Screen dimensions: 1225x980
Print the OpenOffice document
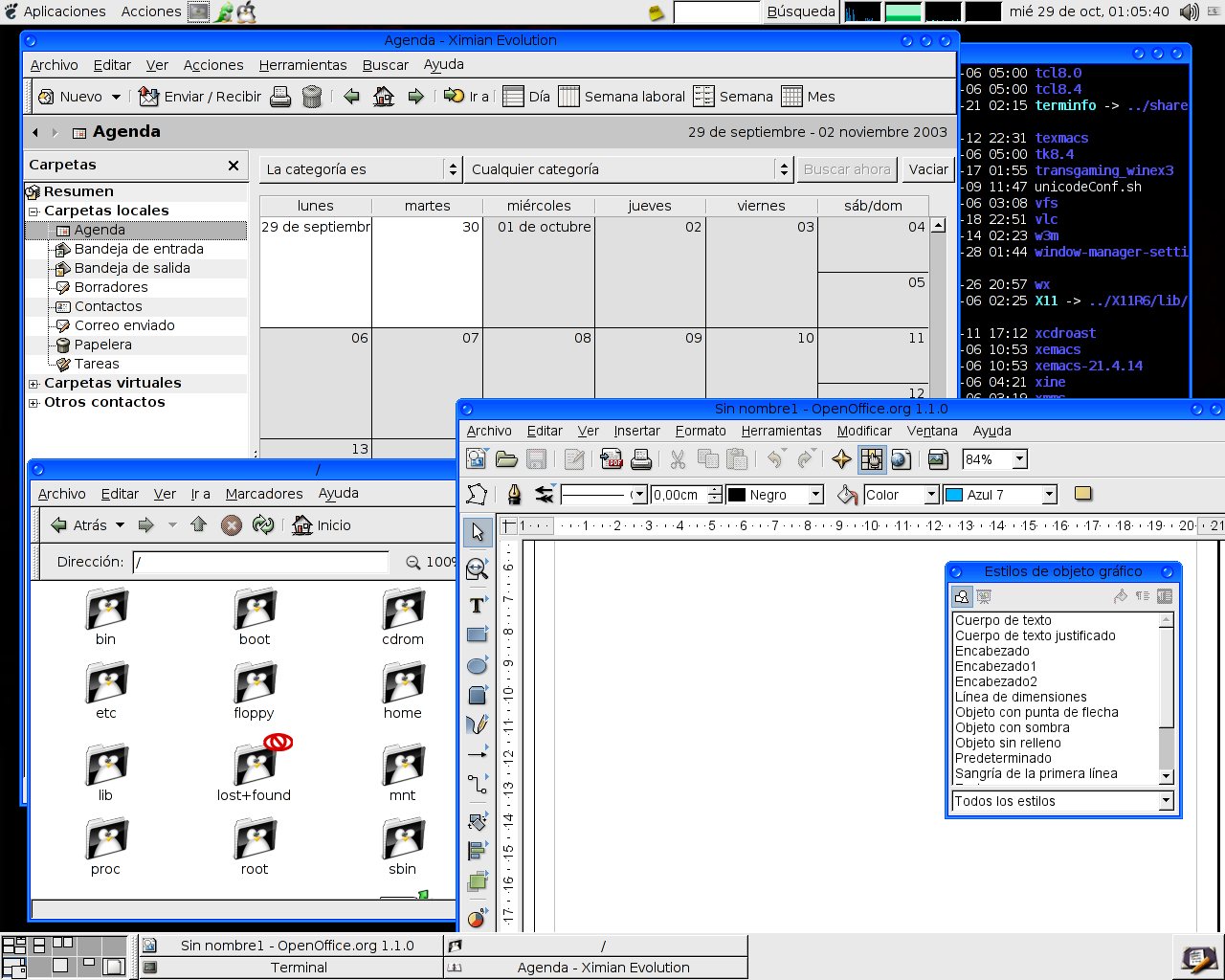click(x=641, y=460)
